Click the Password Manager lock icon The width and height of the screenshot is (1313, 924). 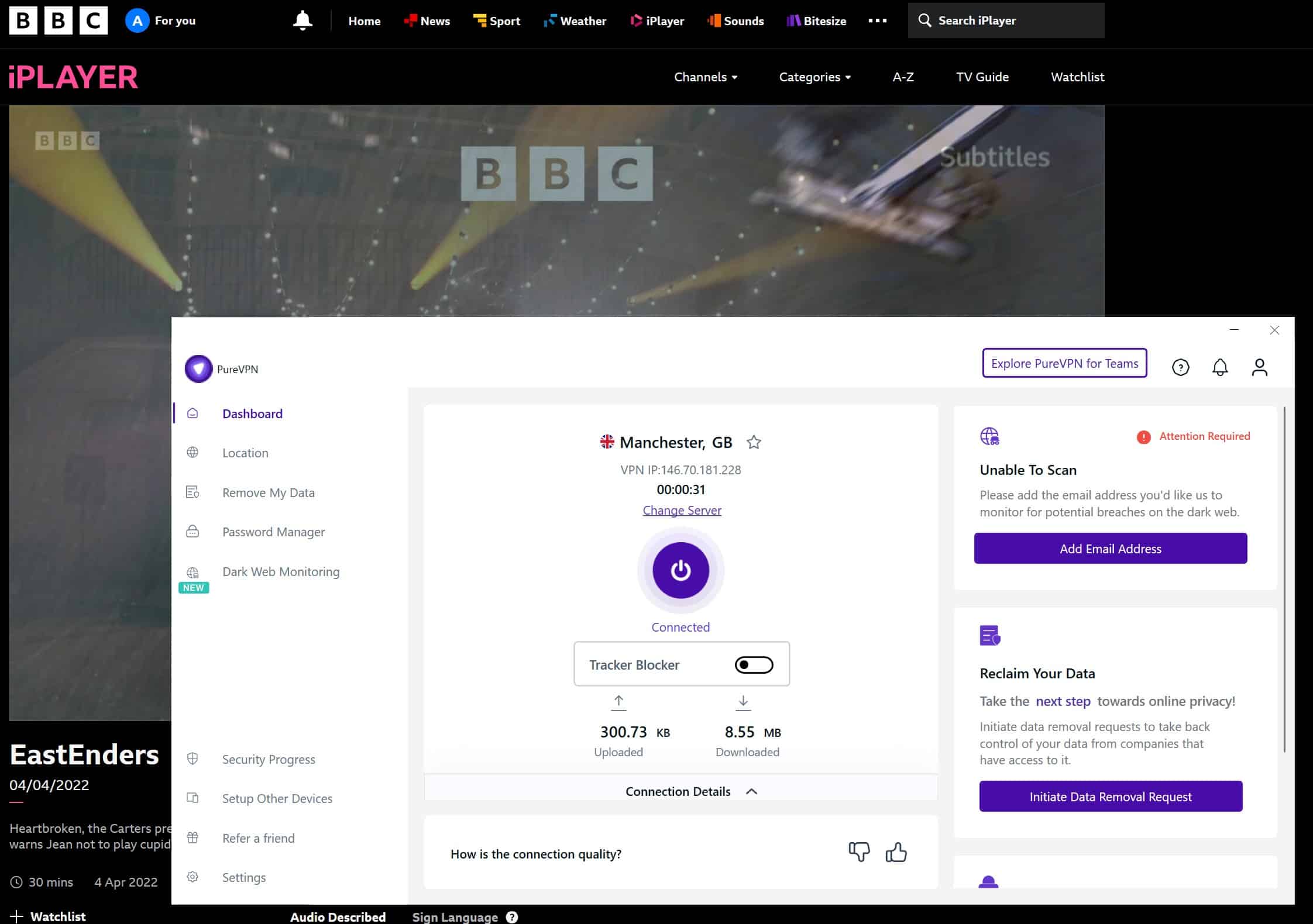click(x=193, y=532)
